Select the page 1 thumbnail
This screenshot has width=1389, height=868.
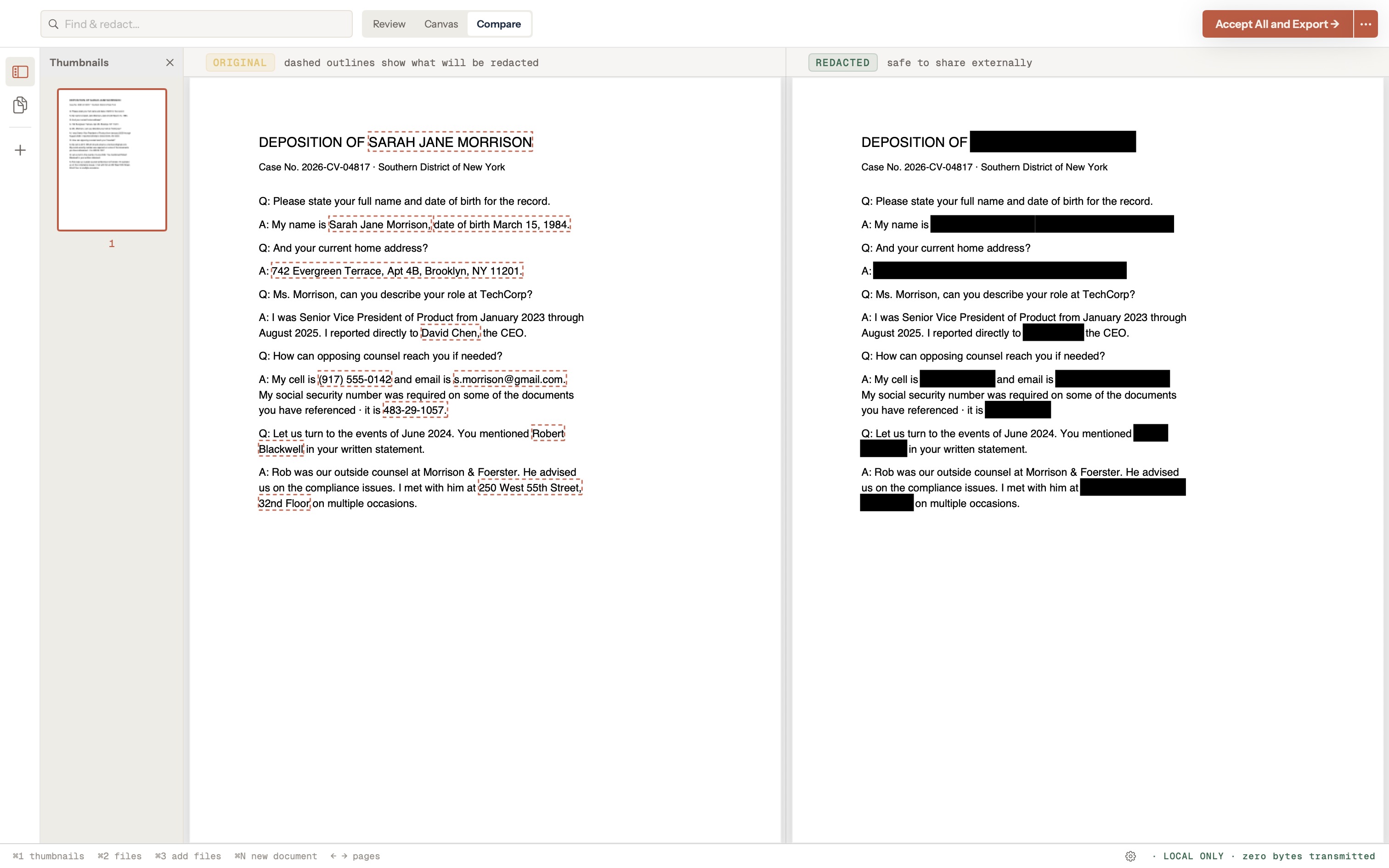coord(112,160)
